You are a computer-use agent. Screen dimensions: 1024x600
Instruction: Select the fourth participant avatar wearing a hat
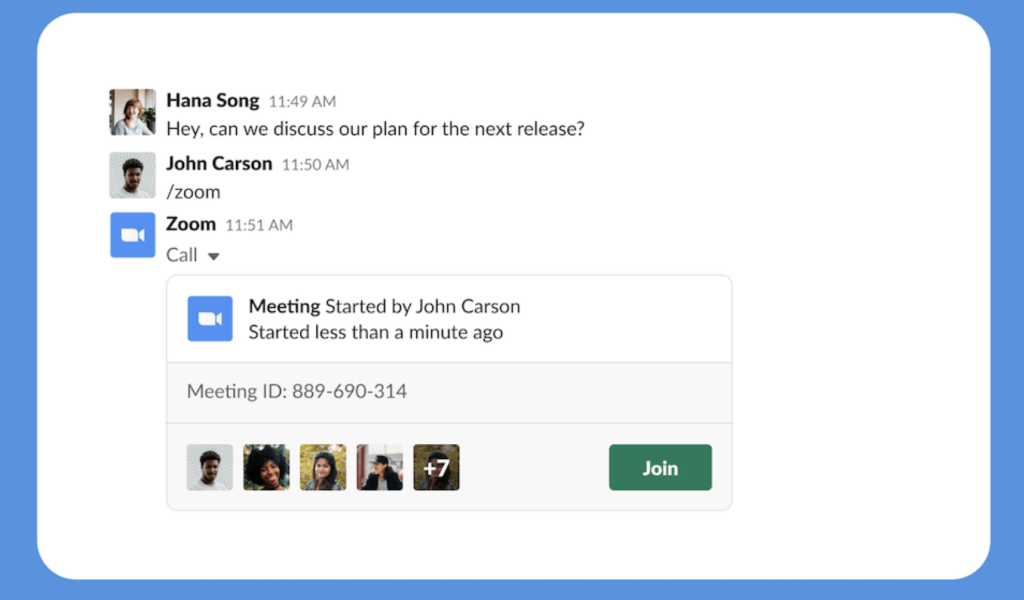click(380, 468)
